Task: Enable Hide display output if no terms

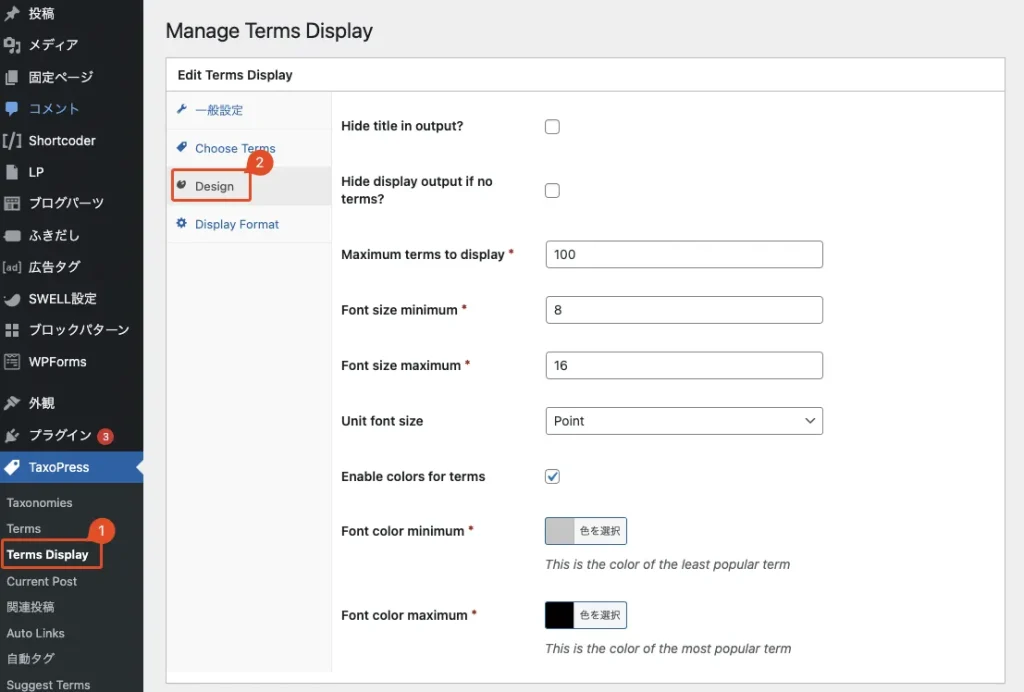Action: coord(552,191)
